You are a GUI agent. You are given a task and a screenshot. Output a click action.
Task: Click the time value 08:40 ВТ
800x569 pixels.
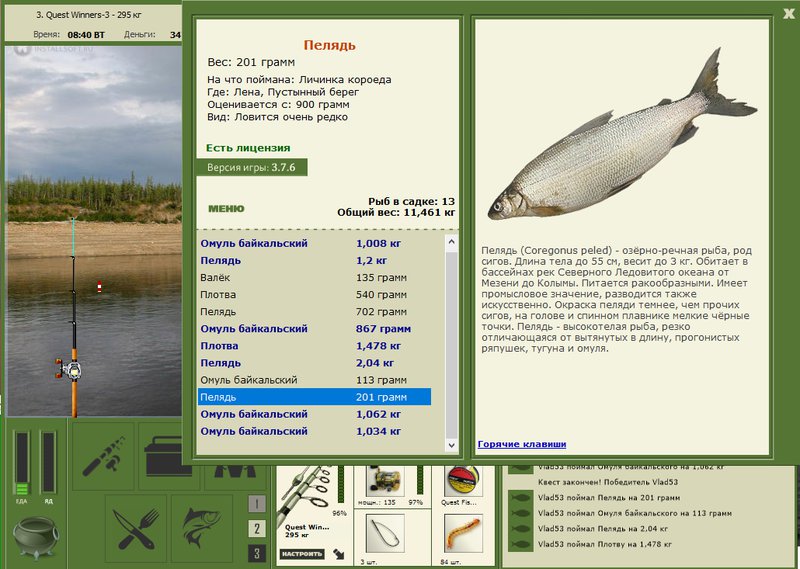(86, 35)
